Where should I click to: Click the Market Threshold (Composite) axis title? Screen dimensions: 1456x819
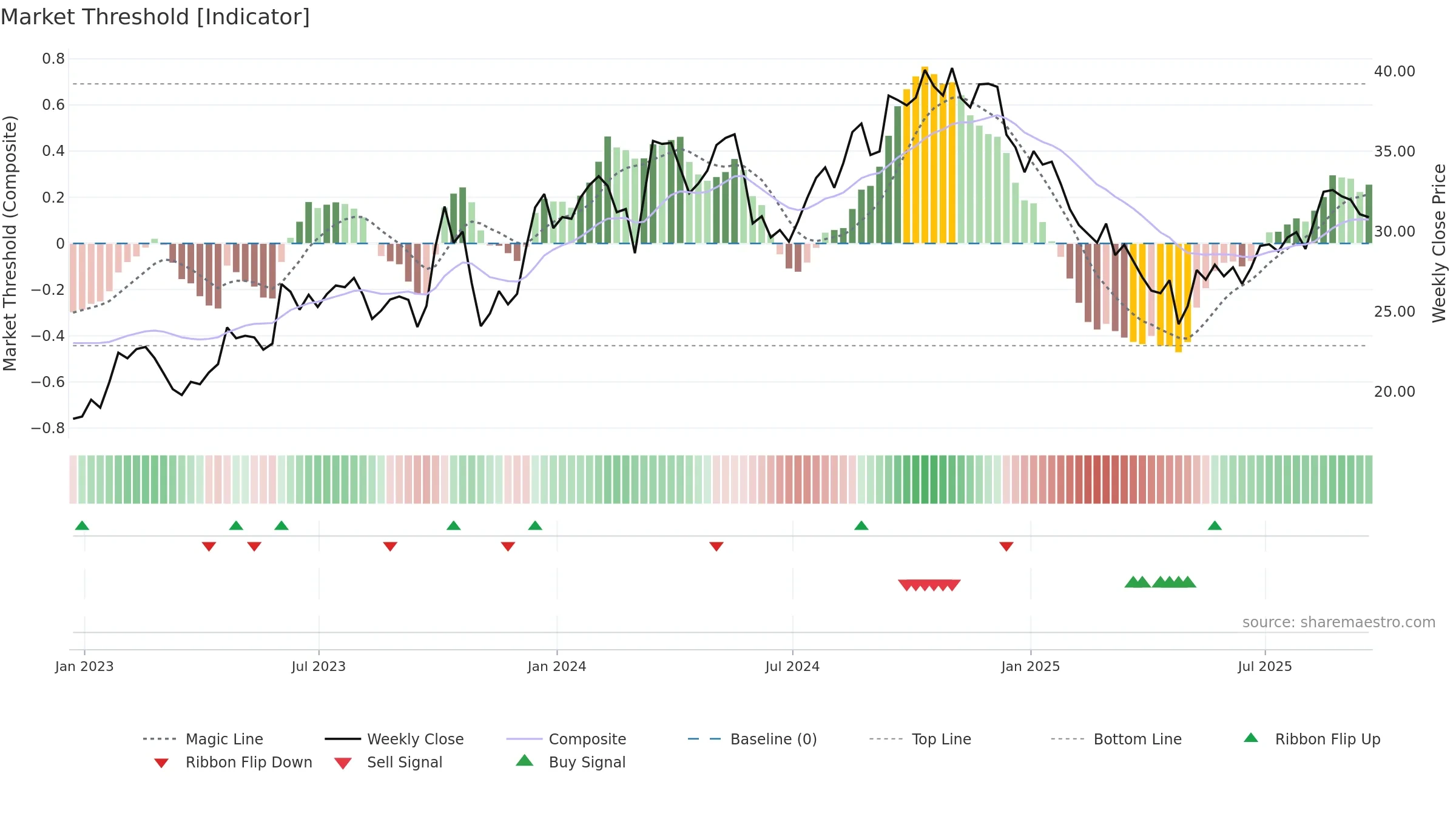(x=10, y=243)
